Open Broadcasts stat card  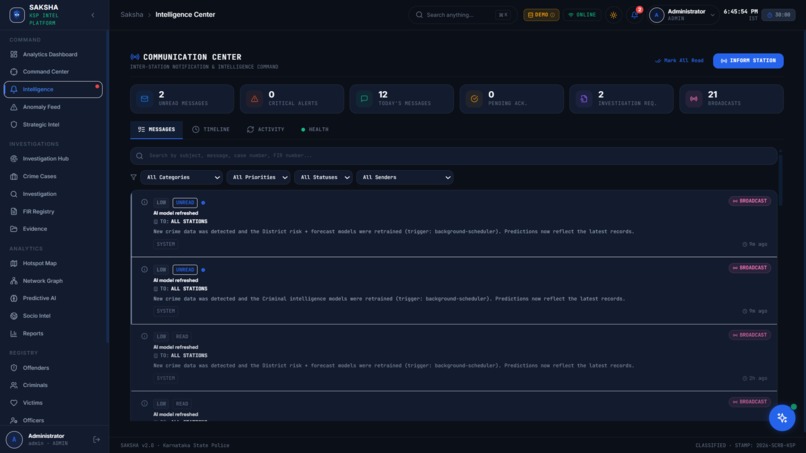tap(731, 99)
